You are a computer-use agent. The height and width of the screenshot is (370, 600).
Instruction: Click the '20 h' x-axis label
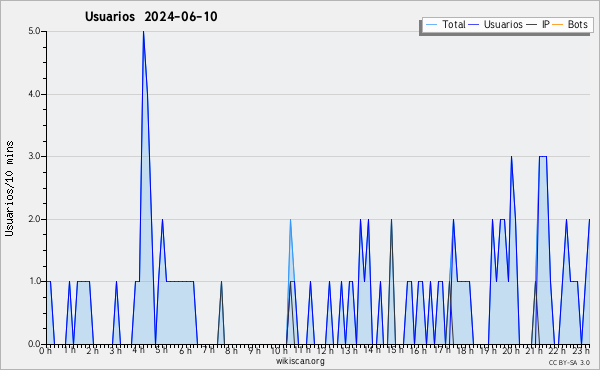[x=511, y=351]
